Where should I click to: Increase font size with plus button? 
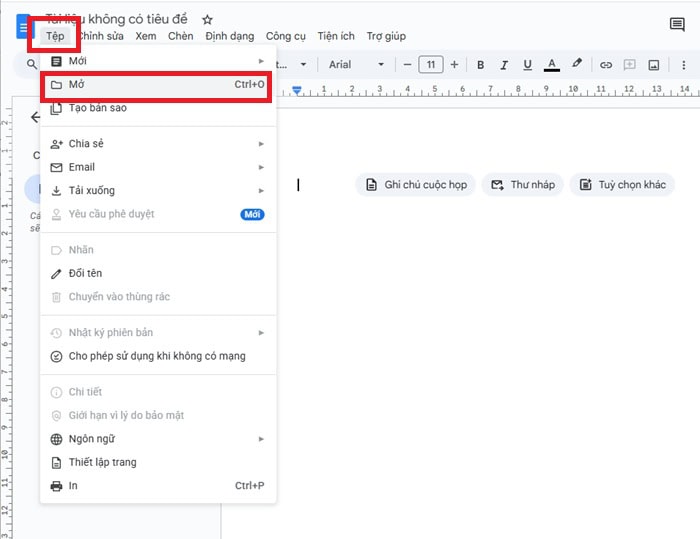[454, 65]
